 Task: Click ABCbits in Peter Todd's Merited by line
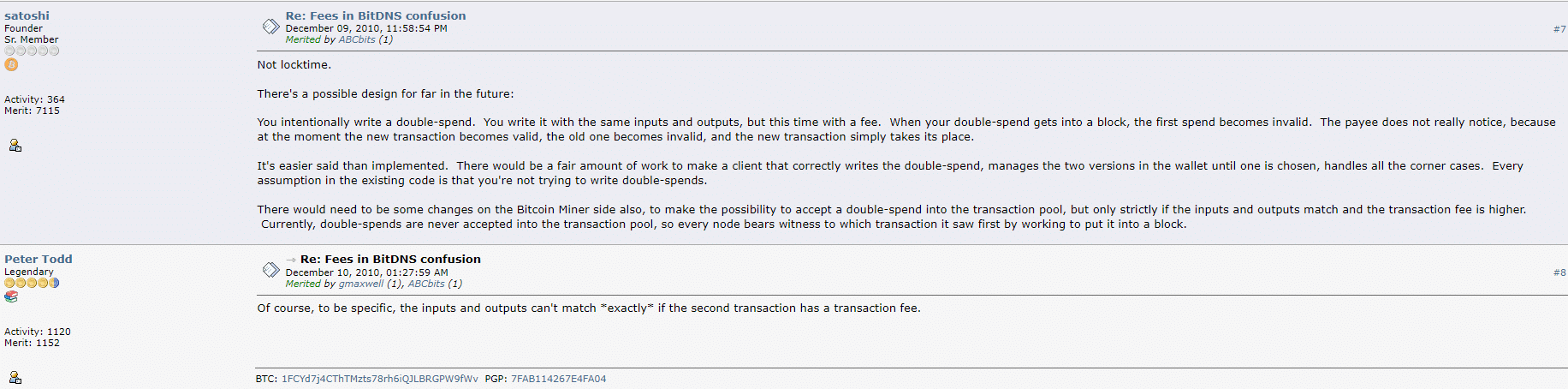[426, 284]
